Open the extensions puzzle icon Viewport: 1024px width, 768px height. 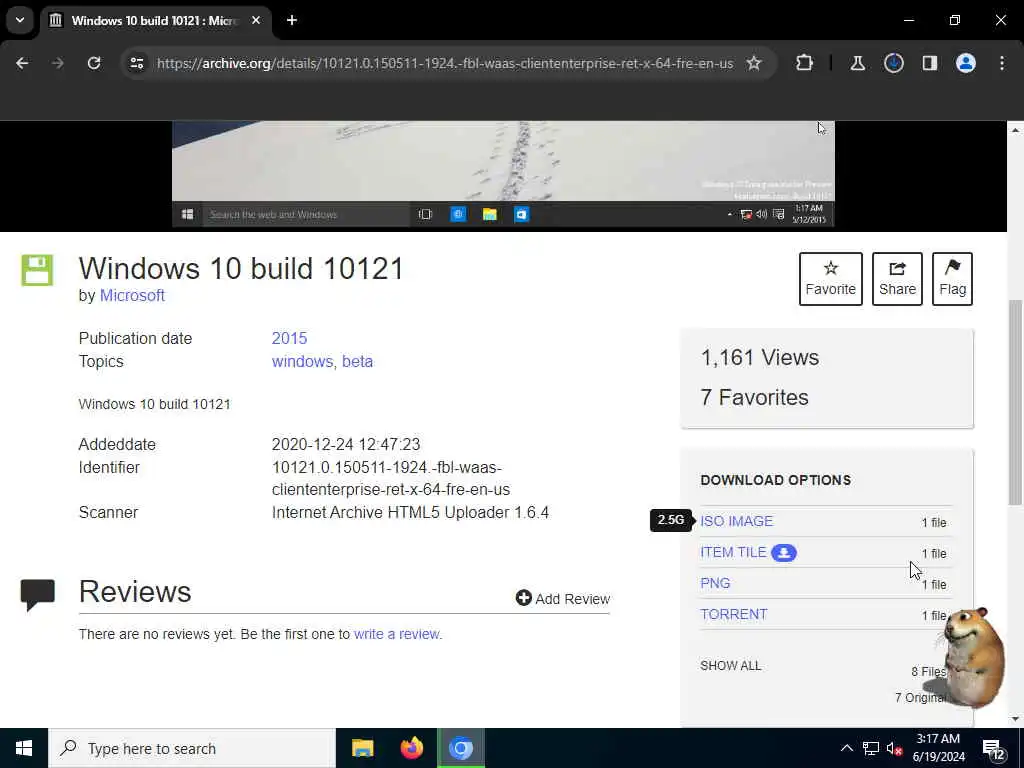(x=805, y=63)
